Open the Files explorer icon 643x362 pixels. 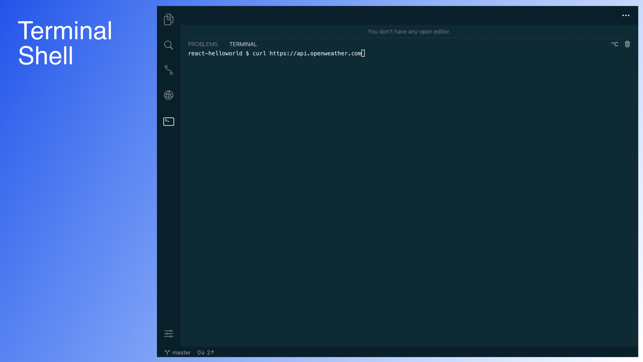pos(169,19)
